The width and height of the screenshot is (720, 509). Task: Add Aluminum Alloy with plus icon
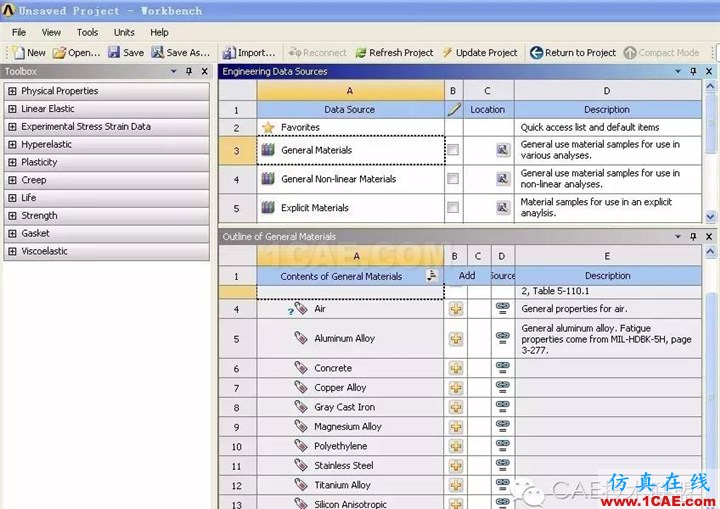coord(456,339)
